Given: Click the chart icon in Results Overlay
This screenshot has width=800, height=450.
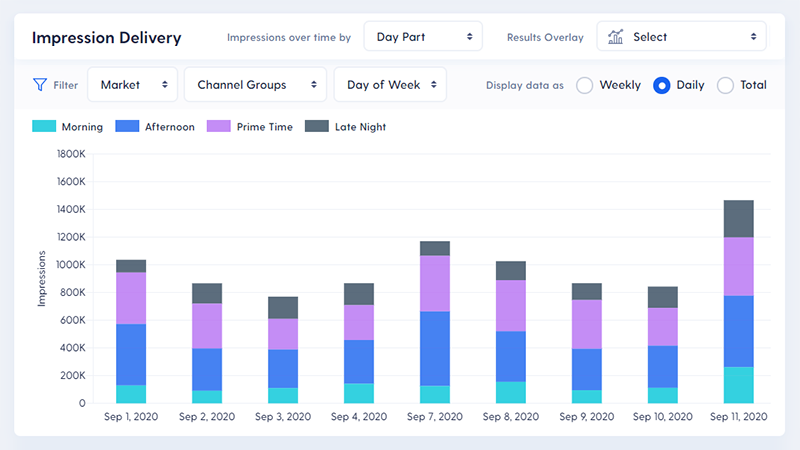Looking at the screenshot, I should pyautogui.click(x=616, y=37).
